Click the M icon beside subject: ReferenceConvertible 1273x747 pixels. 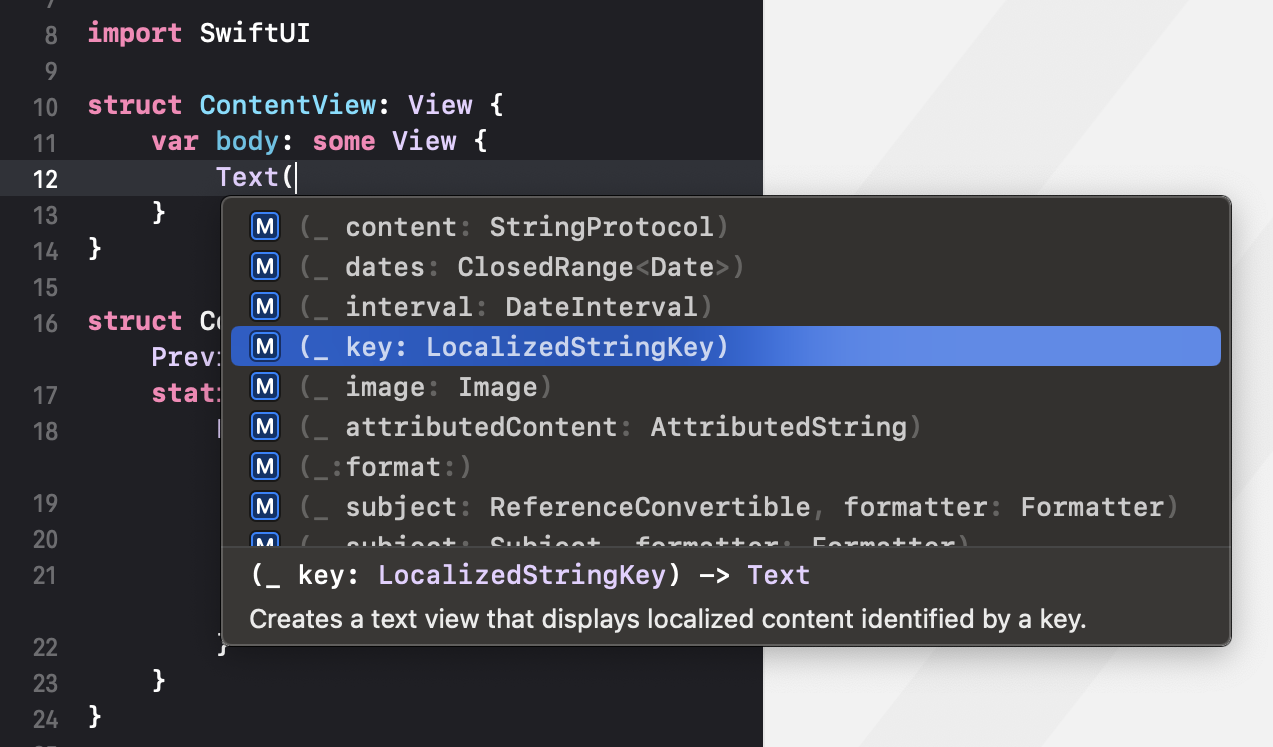[x=265, y=507]
